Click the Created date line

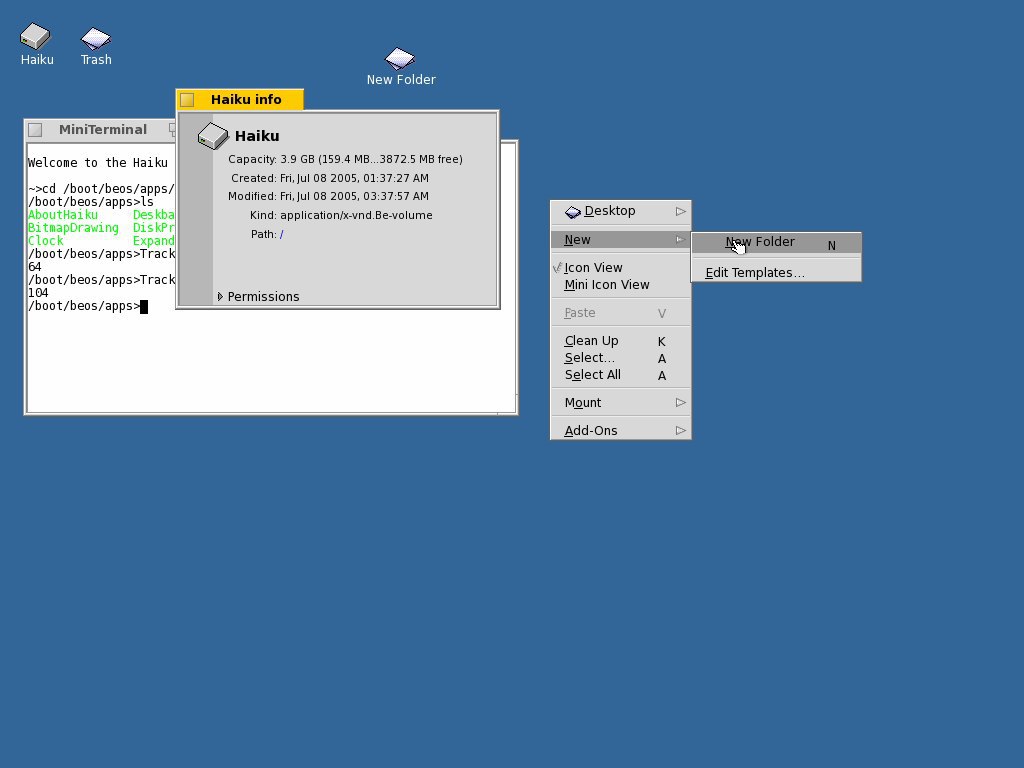[330, 178]
